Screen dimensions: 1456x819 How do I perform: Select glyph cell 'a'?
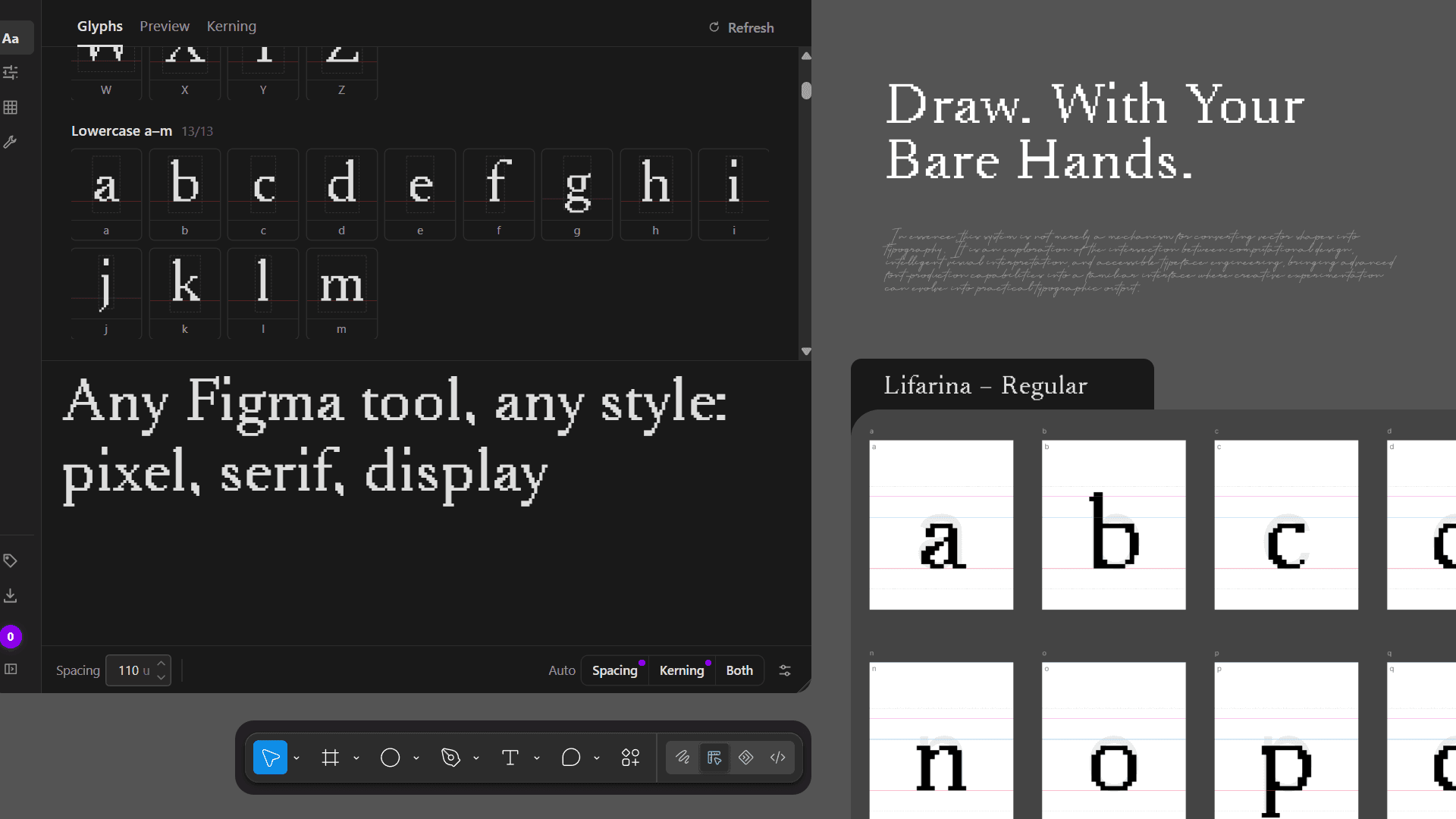pos(106,195)
